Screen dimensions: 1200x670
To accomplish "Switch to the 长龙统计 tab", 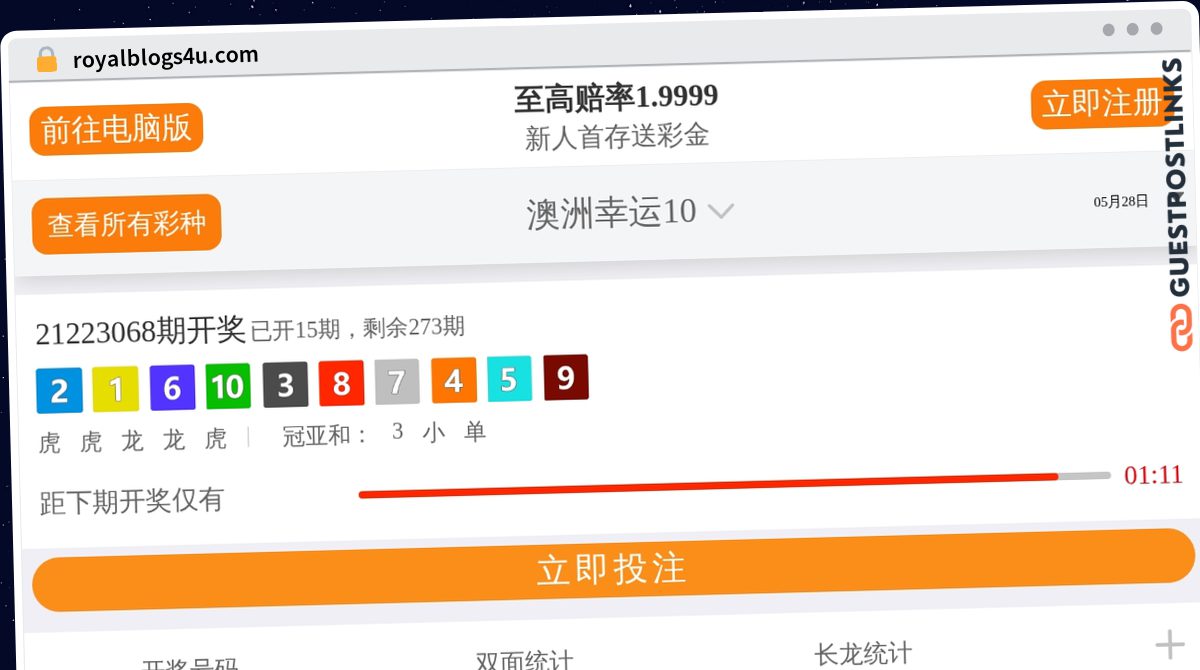I will [863, 654].
